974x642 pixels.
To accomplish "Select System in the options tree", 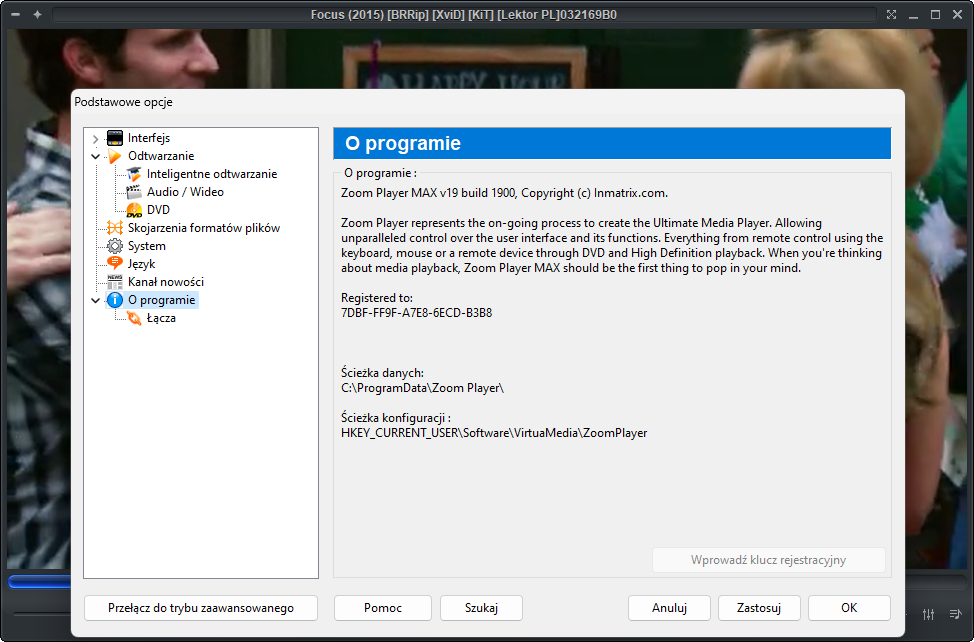I will pyautogui.click(x=147, y=246).
